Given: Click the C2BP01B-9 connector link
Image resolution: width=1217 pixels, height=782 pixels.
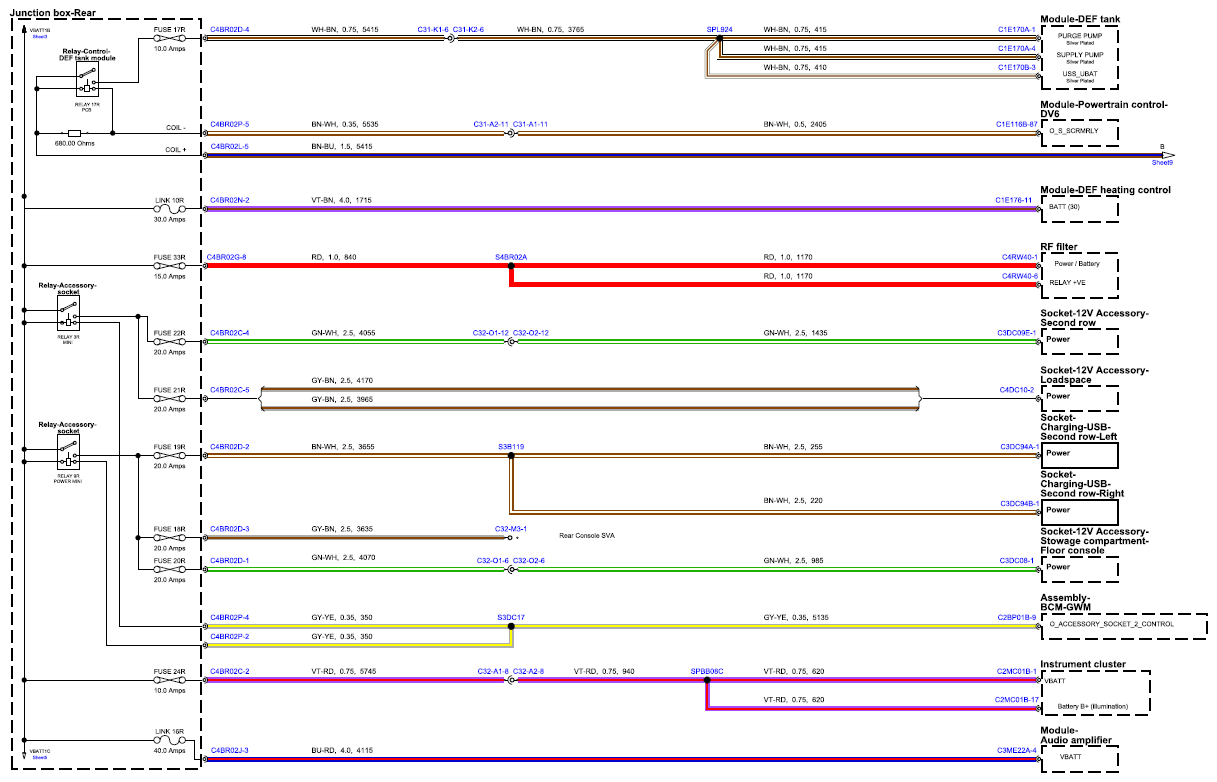Looking at the screenshot, I should point(1016,618).
